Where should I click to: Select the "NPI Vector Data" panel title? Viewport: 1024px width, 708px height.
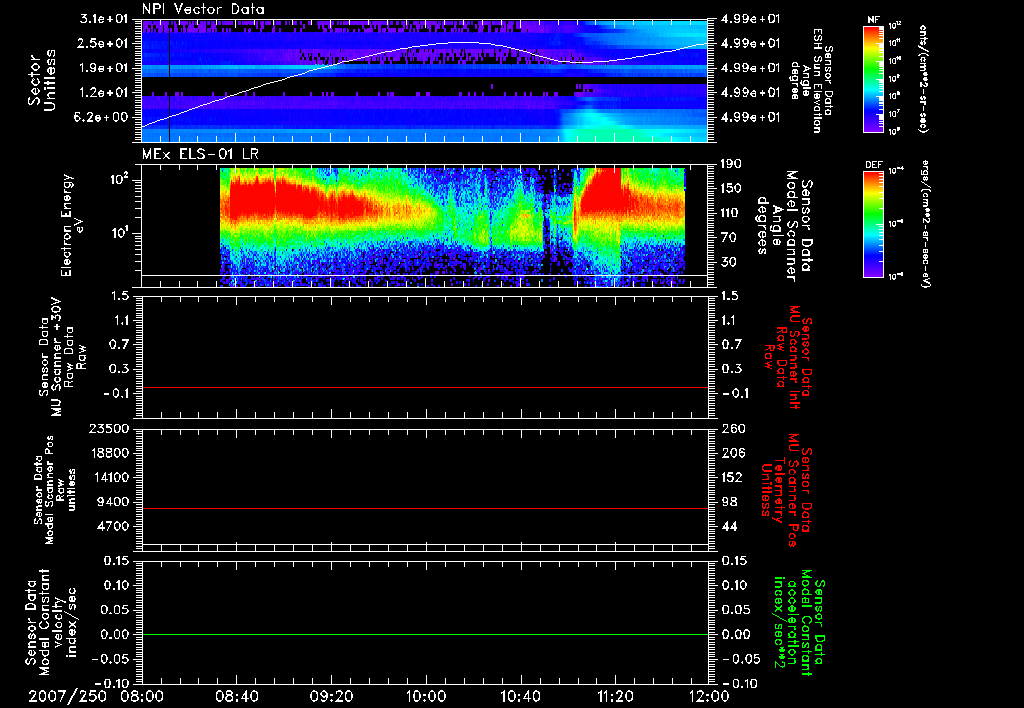[x=203, y=9]
